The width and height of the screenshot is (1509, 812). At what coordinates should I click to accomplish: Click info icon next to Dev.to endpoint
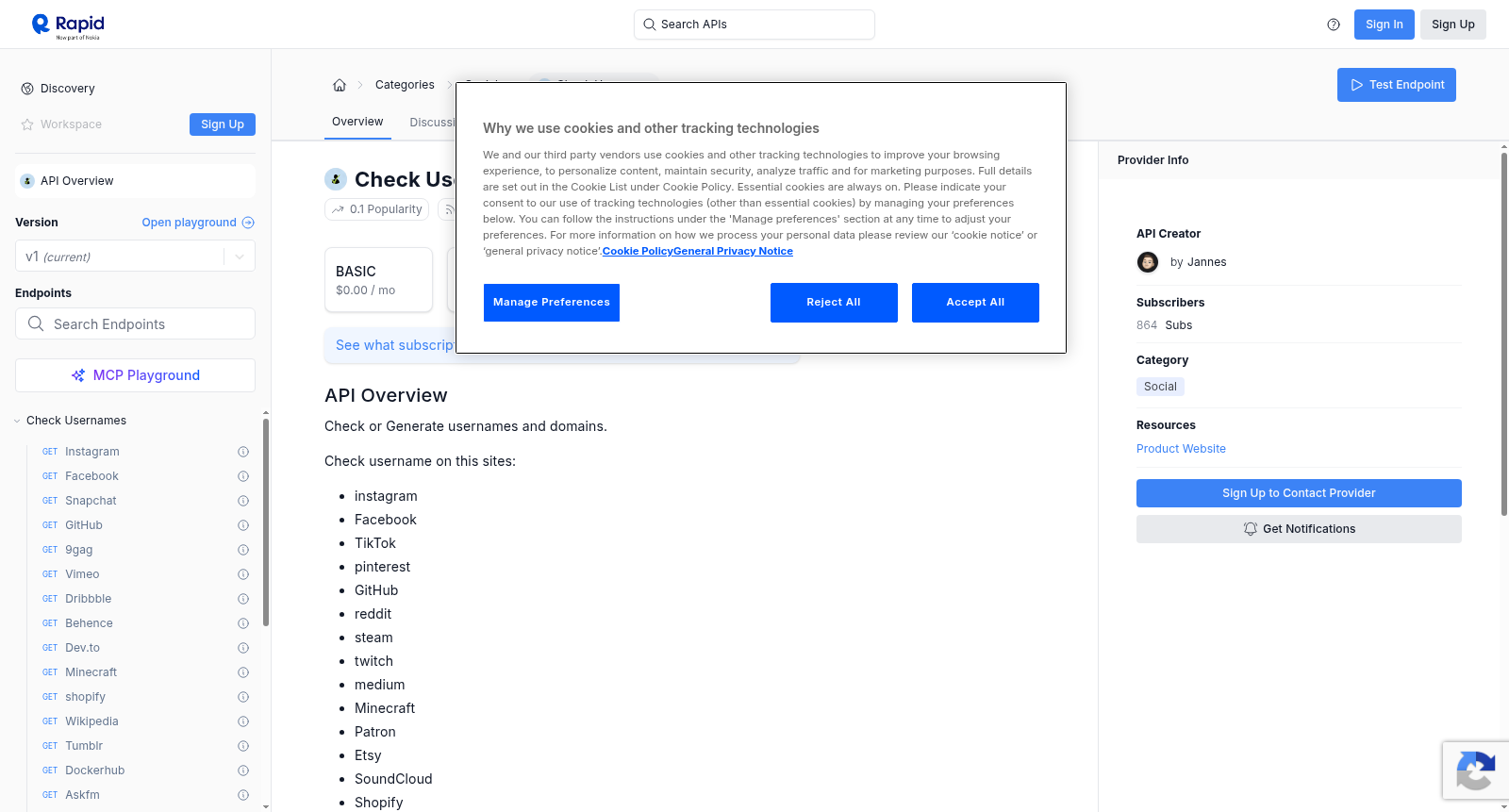[x=243, y=648]
